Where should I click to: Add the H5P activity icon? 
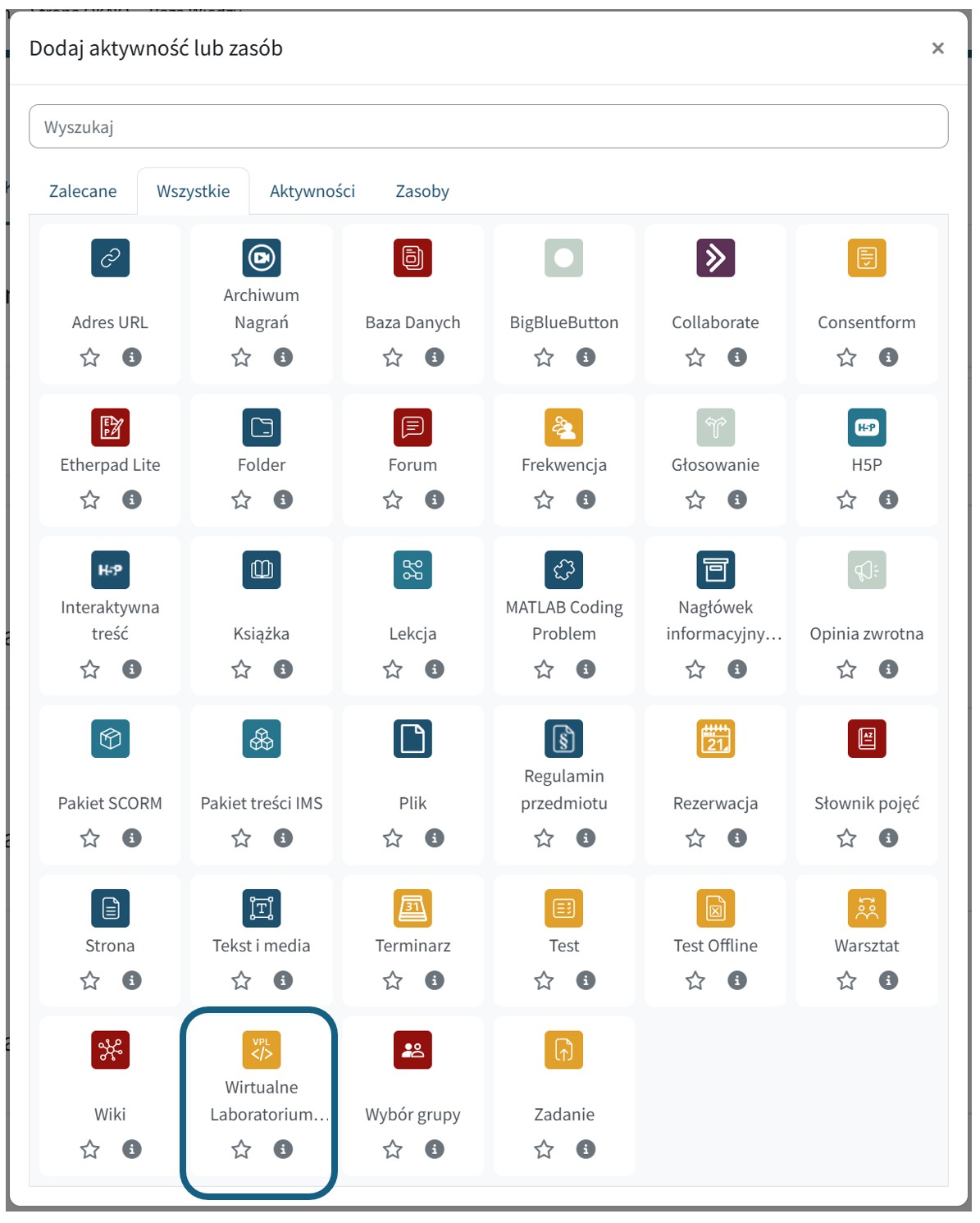pyautogui.click(x=866, y=427)
